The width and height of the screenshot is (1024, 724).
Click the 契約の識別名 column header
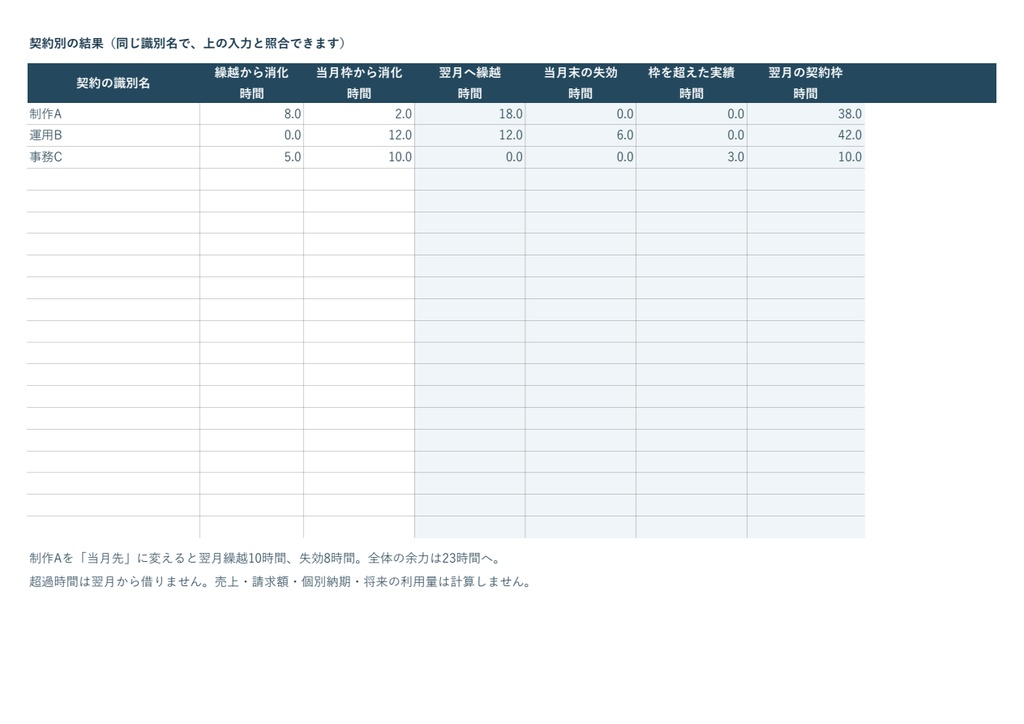click(113, 83)
